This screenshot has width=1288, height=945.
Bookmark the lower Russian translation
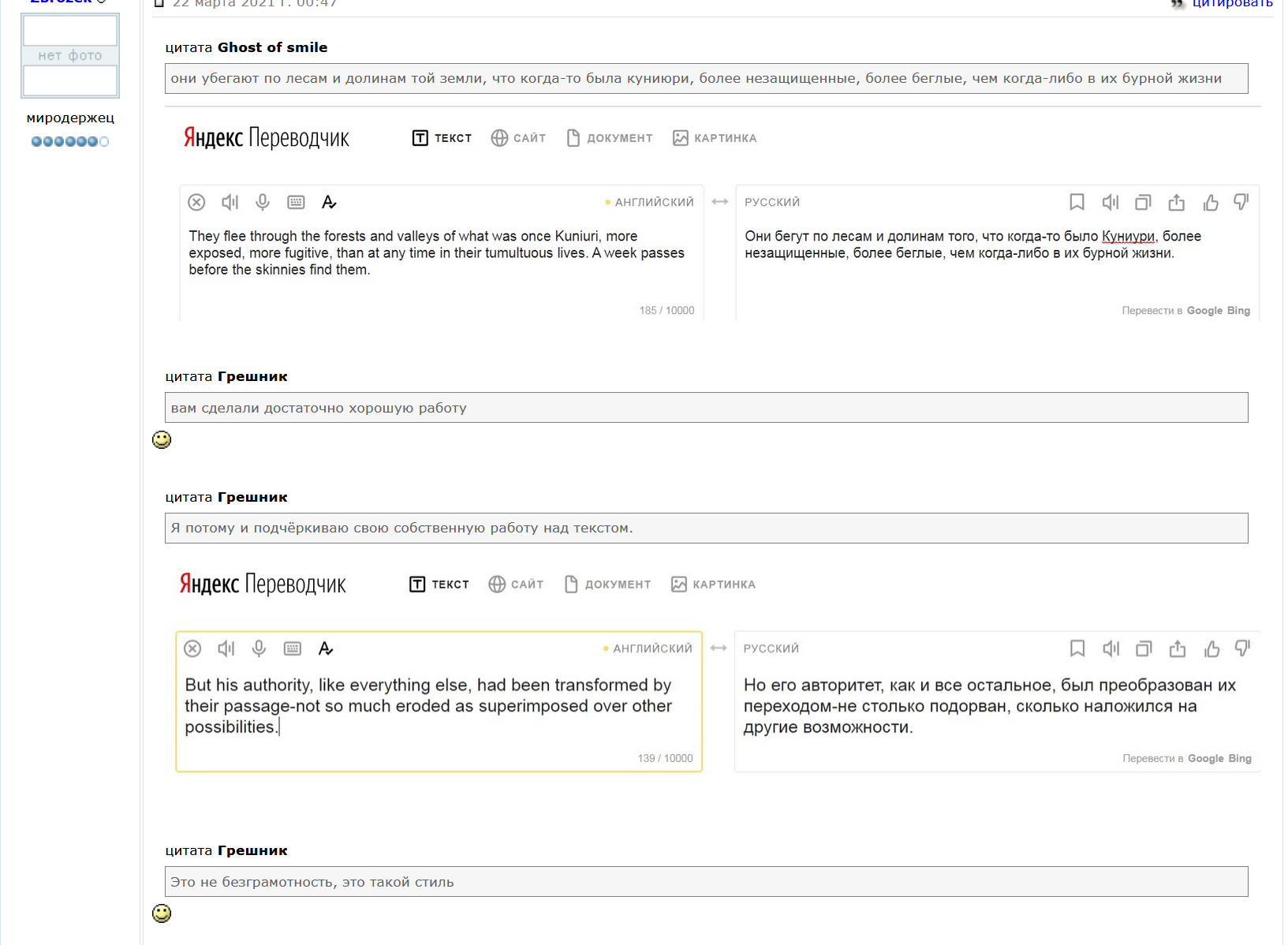point(1077,648)
